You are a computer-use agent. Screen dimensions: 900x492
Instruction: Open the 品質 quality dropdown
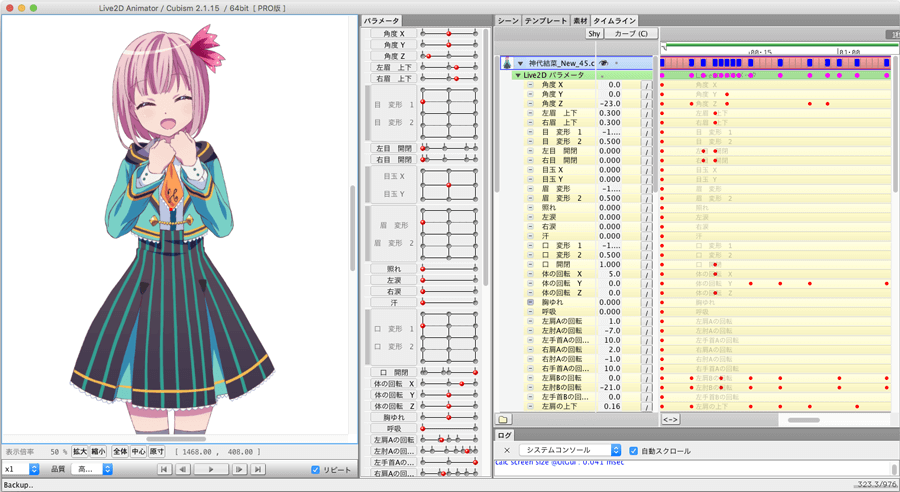92,469
